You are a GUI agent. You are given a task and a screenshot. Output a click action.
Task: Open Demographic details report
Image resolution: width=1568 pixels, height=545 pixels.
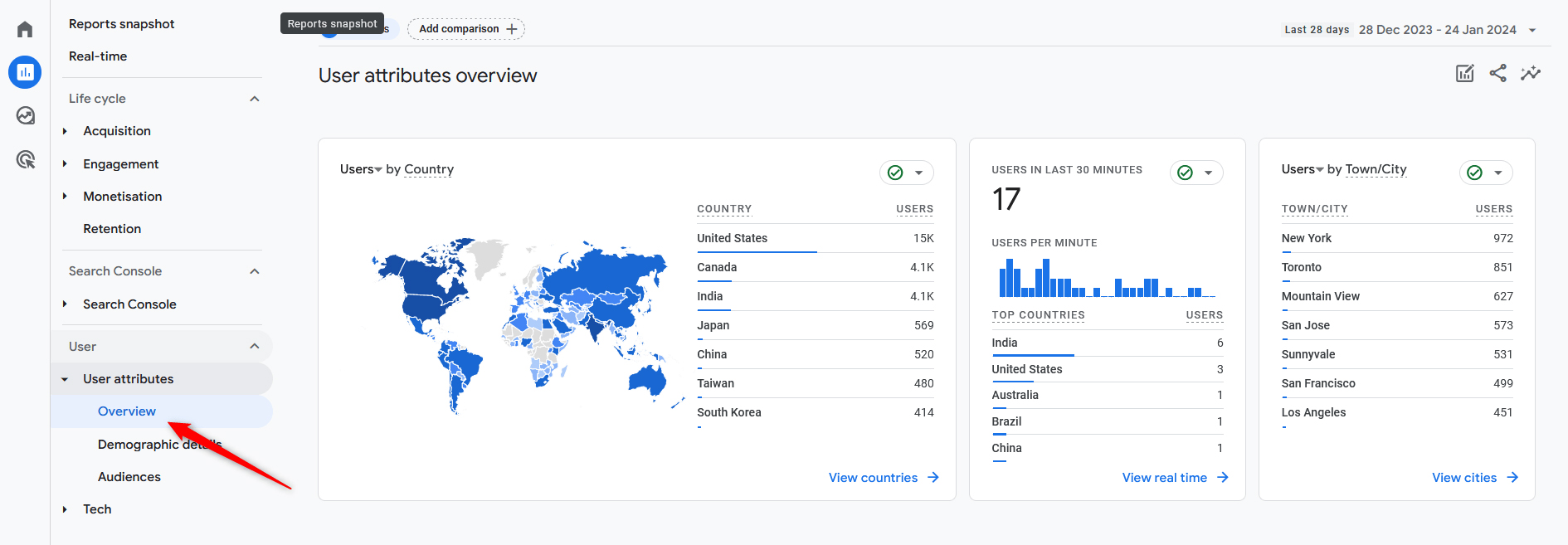[159, 445]
